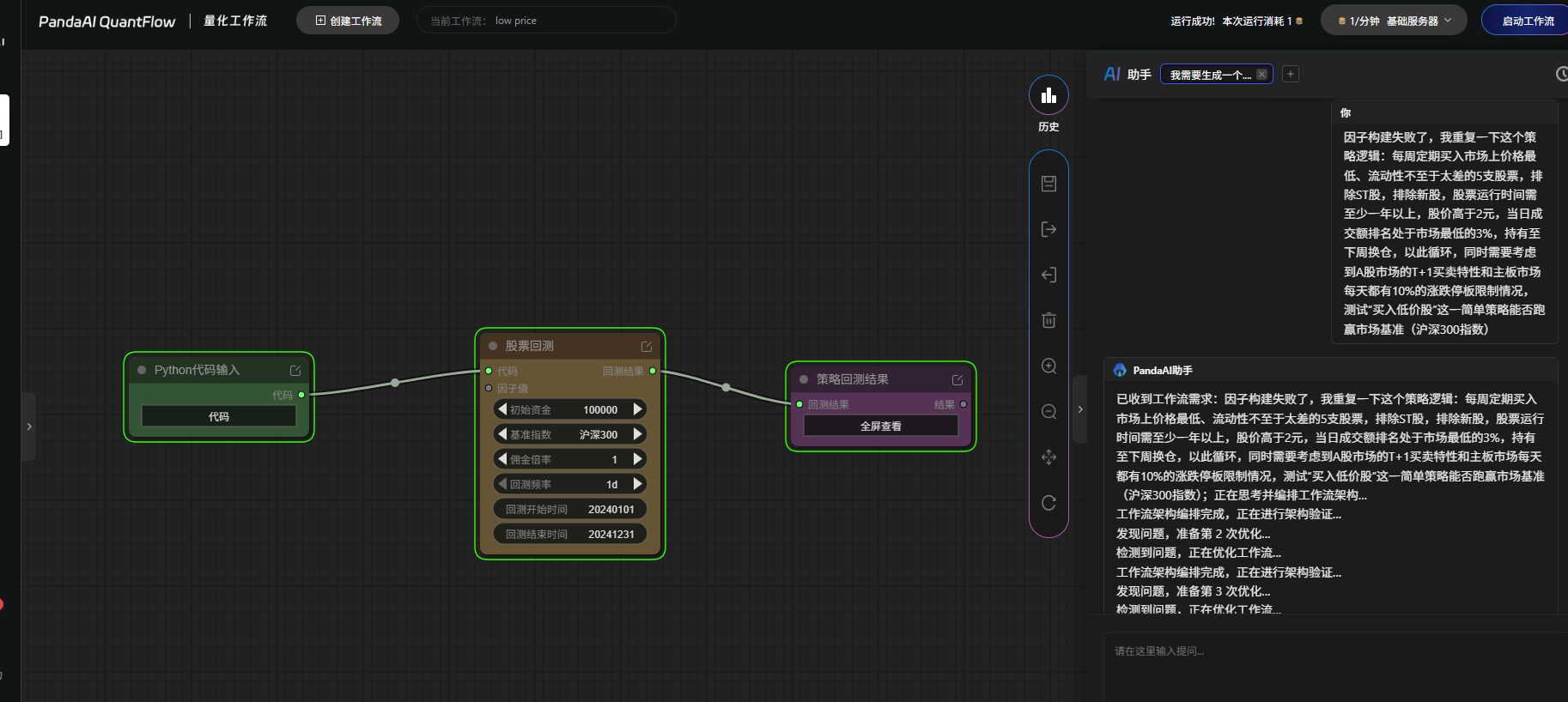The image size is (1568, 702).
Task: Click the 启动工作流 button
Action: tap(1528, 21)
